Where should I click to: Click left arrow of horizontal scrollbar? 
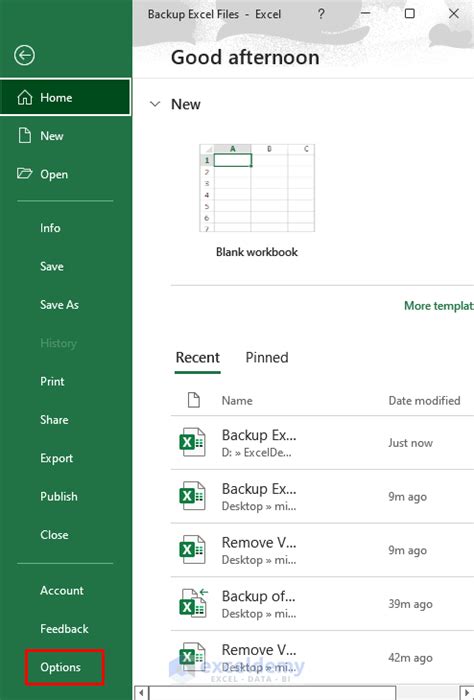(141, 693)
